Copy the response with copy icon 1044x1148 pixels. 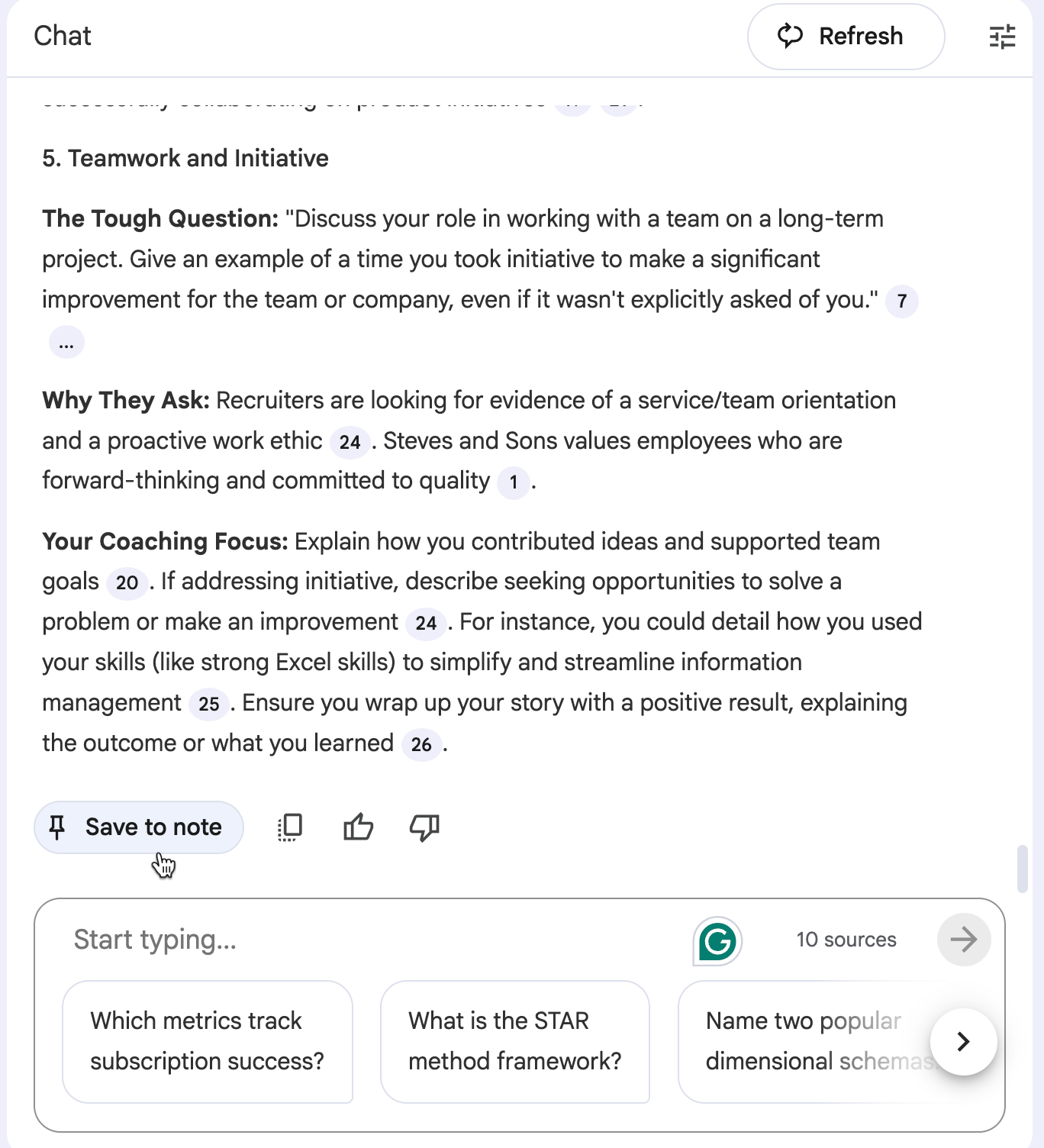pyautogui.click(x=290, y=827)
